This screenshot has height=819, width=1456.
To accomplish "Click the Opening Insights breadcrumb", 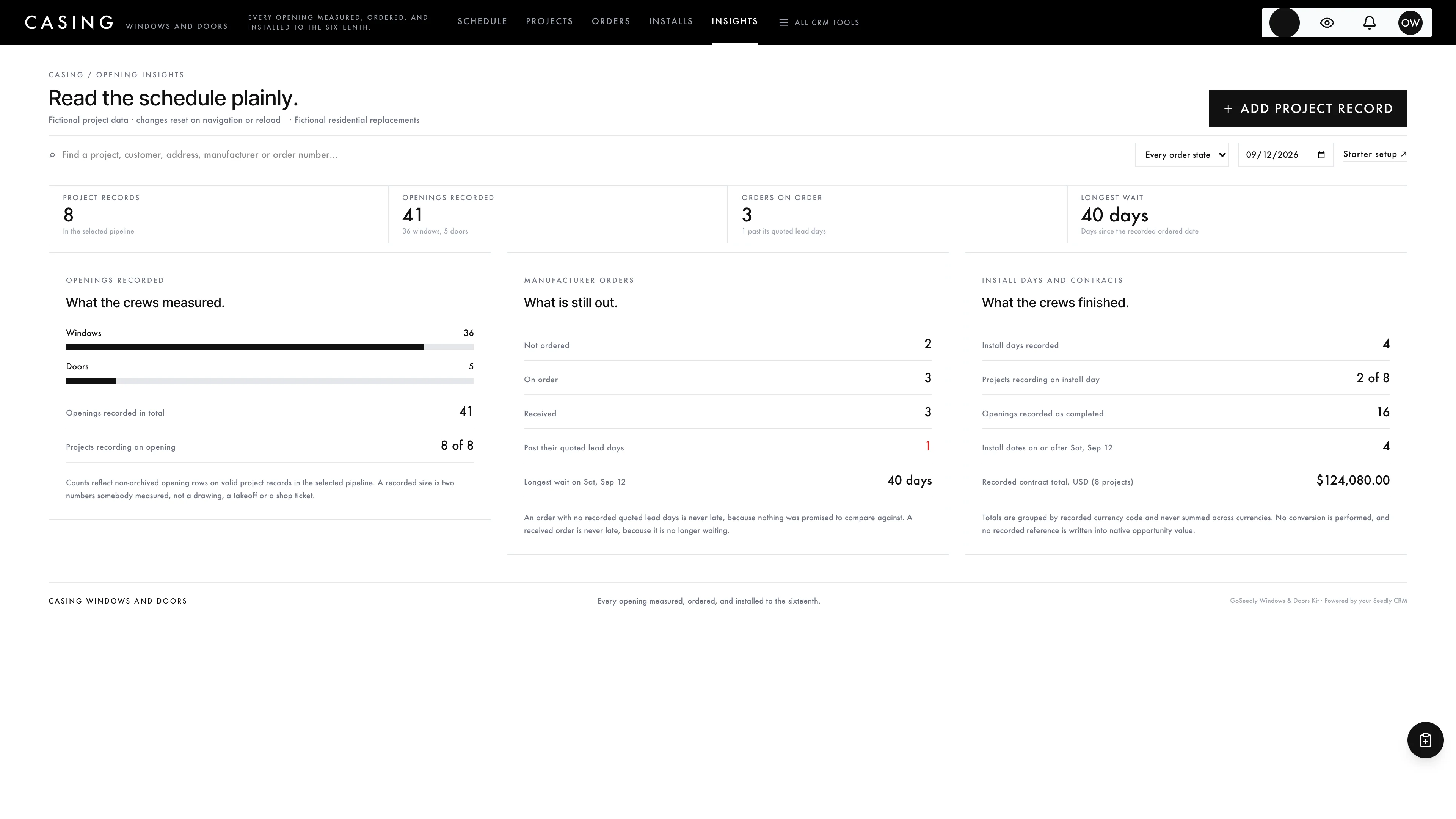I will 140,75.
